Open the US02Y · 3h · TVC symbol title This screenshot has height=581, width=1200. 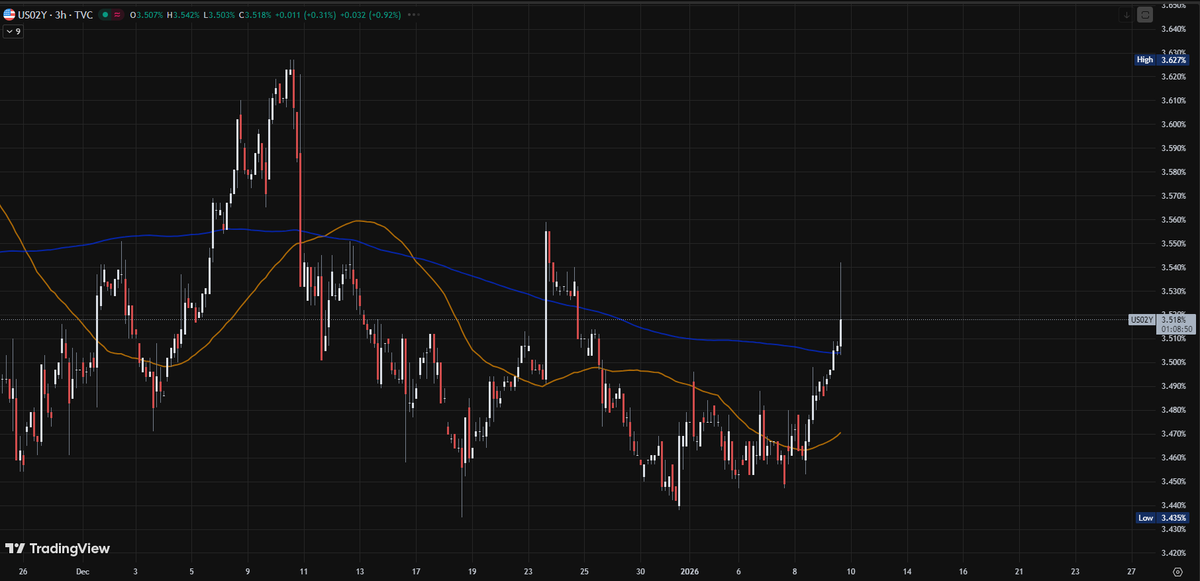pos(56,16)
